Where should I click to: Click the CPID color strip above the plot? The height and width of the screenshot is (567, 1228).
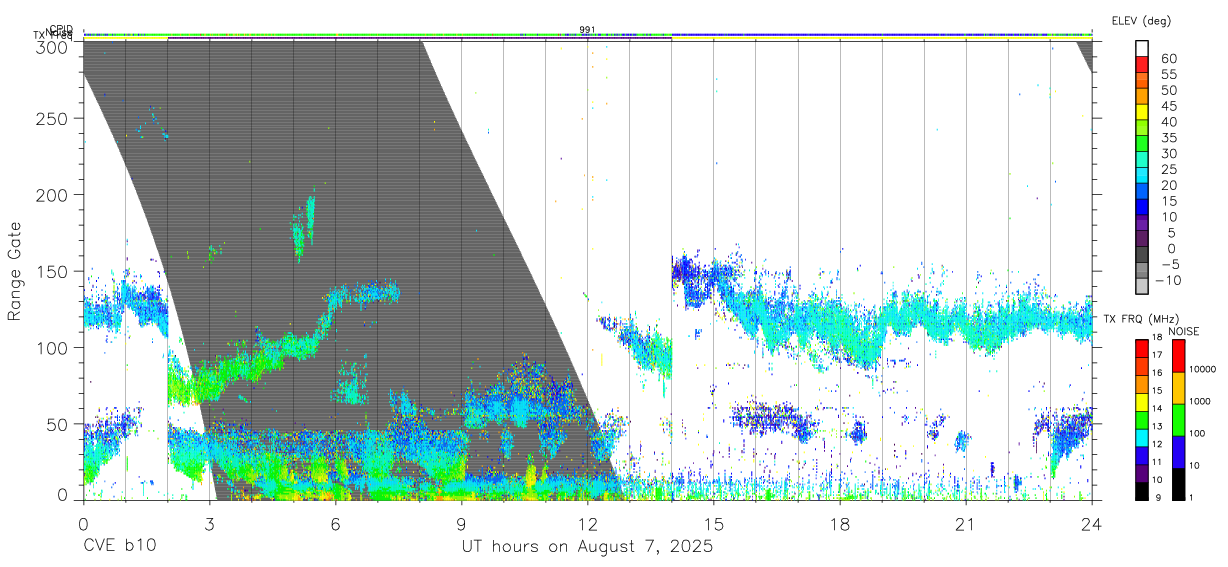click(587, 34)
